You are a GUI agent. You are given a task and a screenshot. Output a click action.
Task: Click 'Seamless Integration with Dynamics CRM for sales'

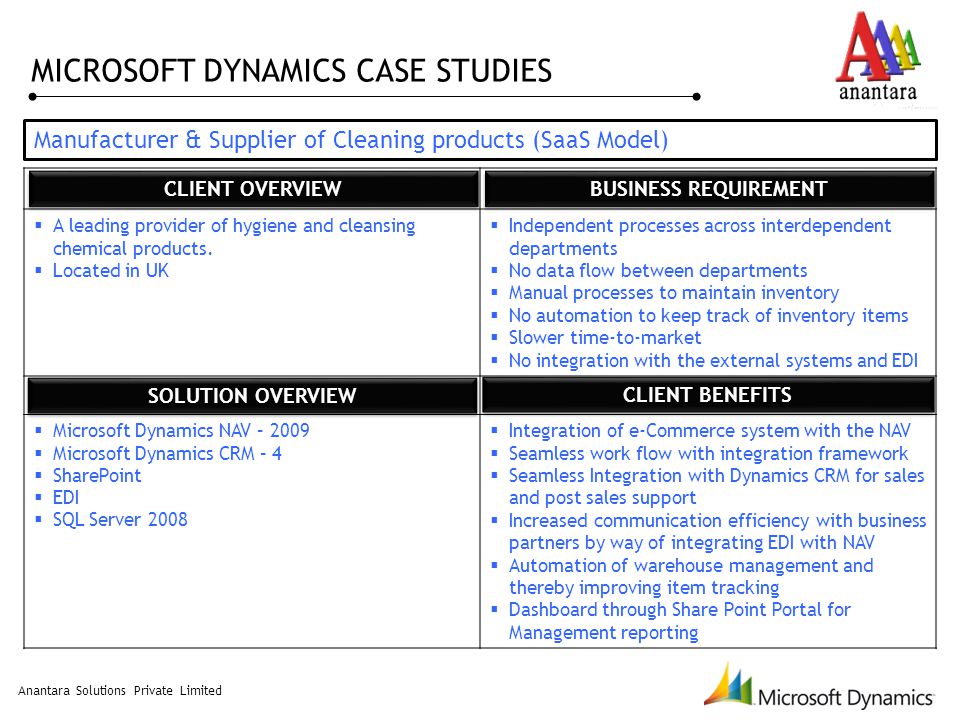[x=716, y=476]
